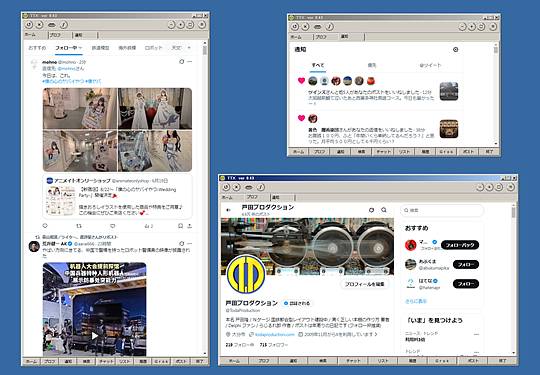
Task: Click プロフィールを編集 button
Action: pyautogui.click(x=364, y=284)
